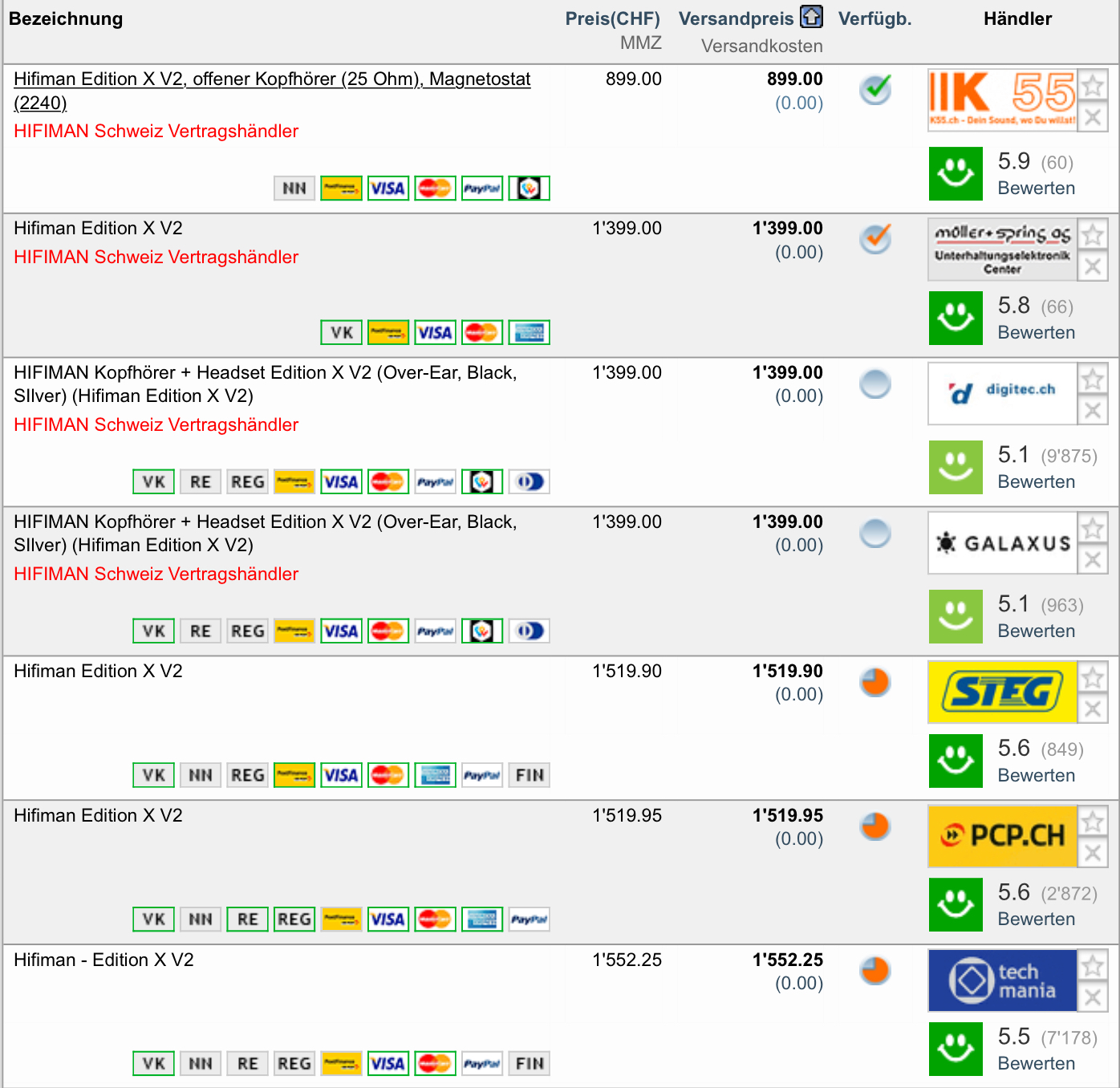
Task: Open the PCP.CH dealer logo
Action: (x=1001, y=836)
